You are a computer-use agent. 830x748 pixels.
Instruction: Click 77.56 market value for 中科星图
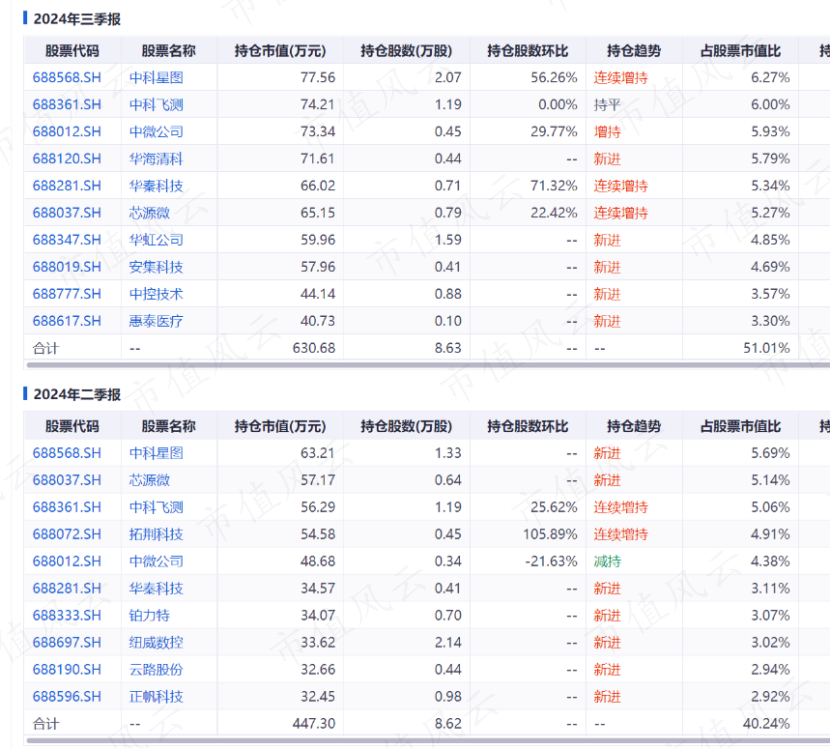318,78
